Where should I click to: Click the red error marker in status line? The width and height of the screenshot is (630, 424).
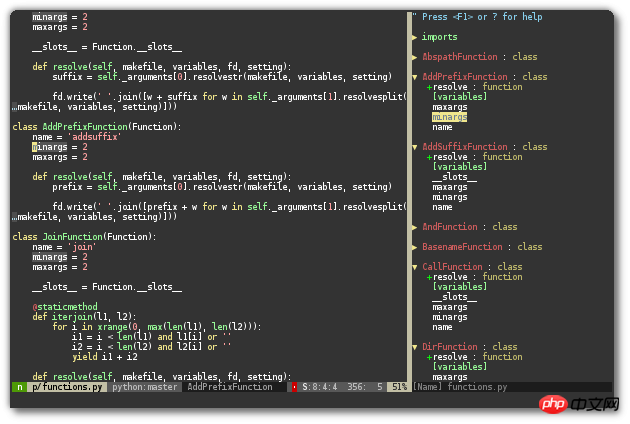293,387
